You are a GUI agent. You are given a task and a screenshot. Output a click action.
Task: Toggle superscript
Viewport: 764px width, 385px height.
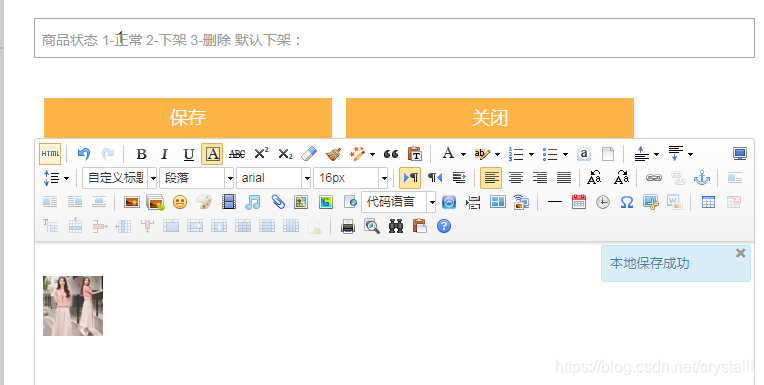click(x=262, y=154)
